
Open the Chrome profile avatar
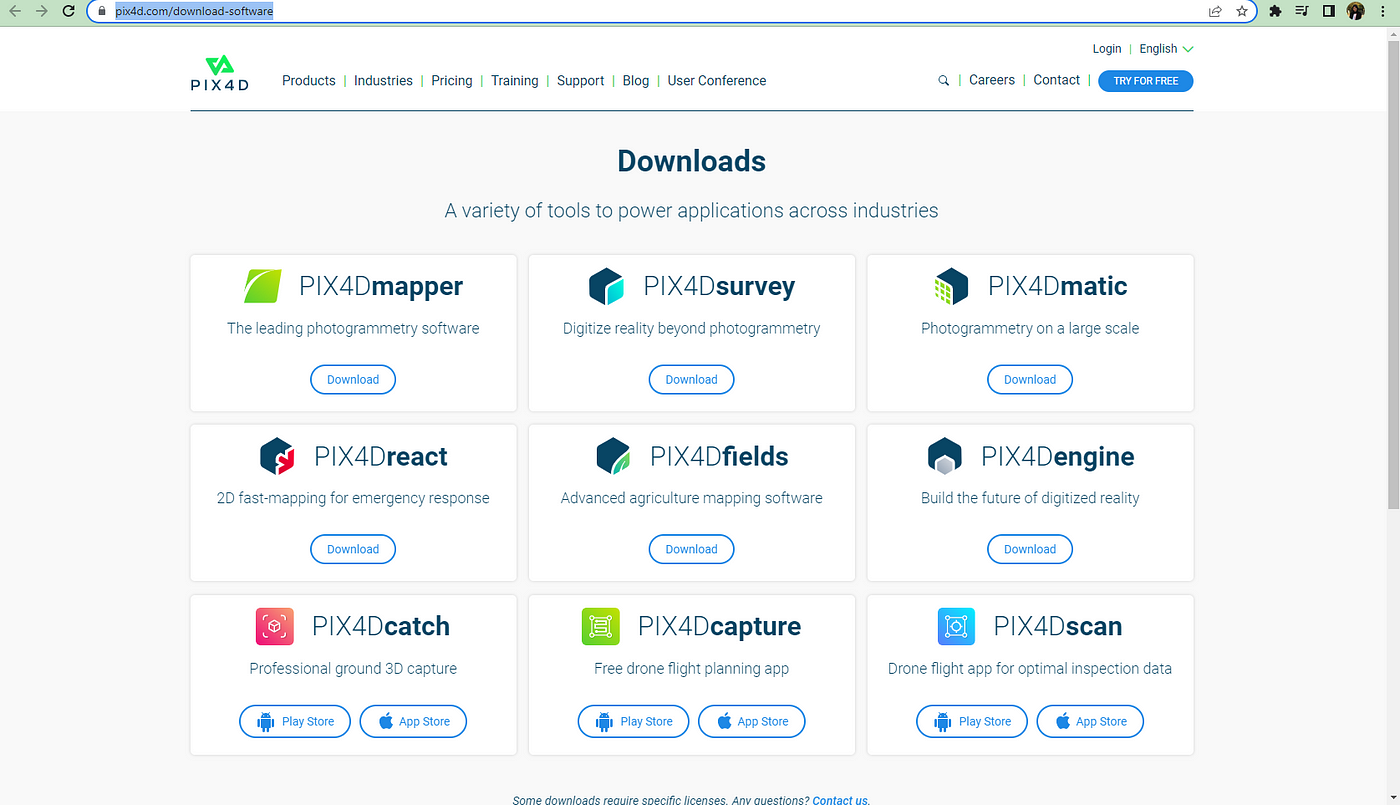pyautogui.click(x=1356, y=11)
